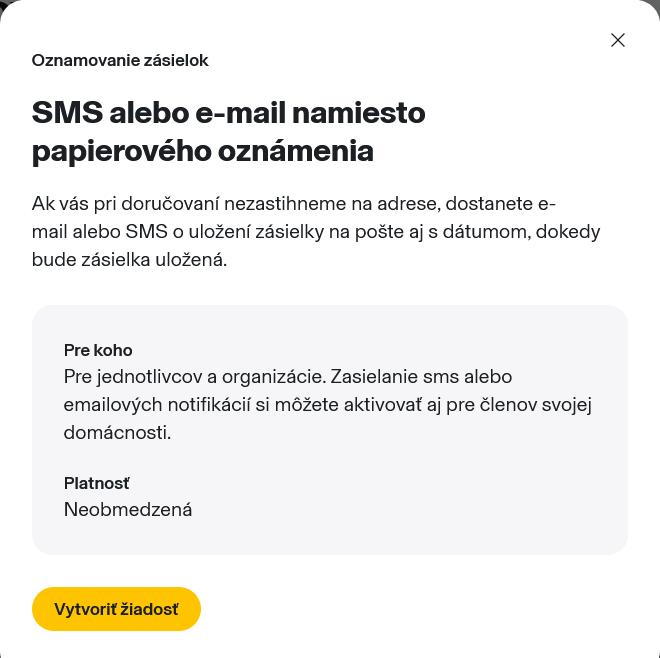Close the Oznamovanie zásielok dialog

click(618, 40)
